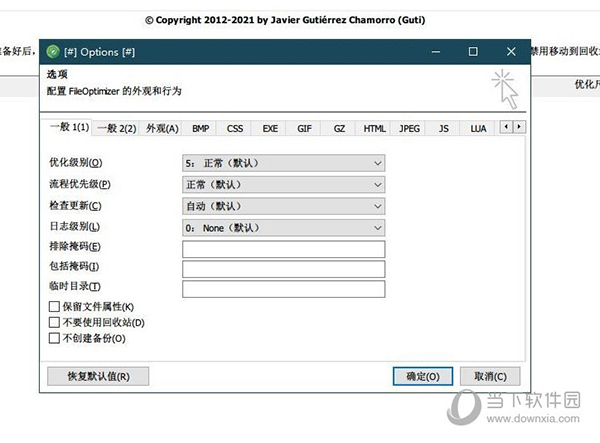Focus the 包括掩码(I) text box
This screenshot has height=443, width=600.
[x=284, y=269]
